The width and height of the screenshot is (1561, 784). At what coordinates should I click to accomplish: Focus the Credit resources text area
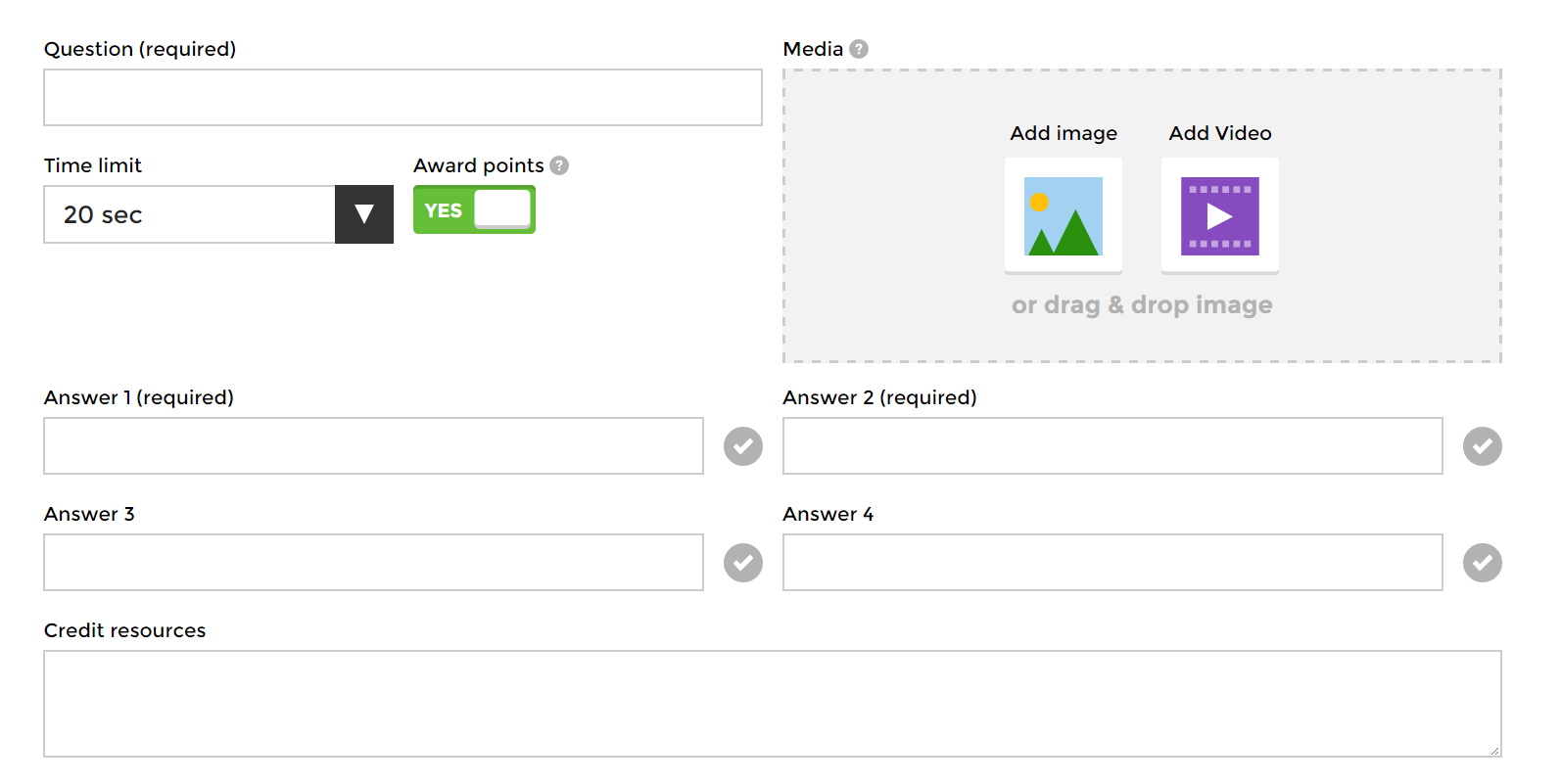point(772,704)
